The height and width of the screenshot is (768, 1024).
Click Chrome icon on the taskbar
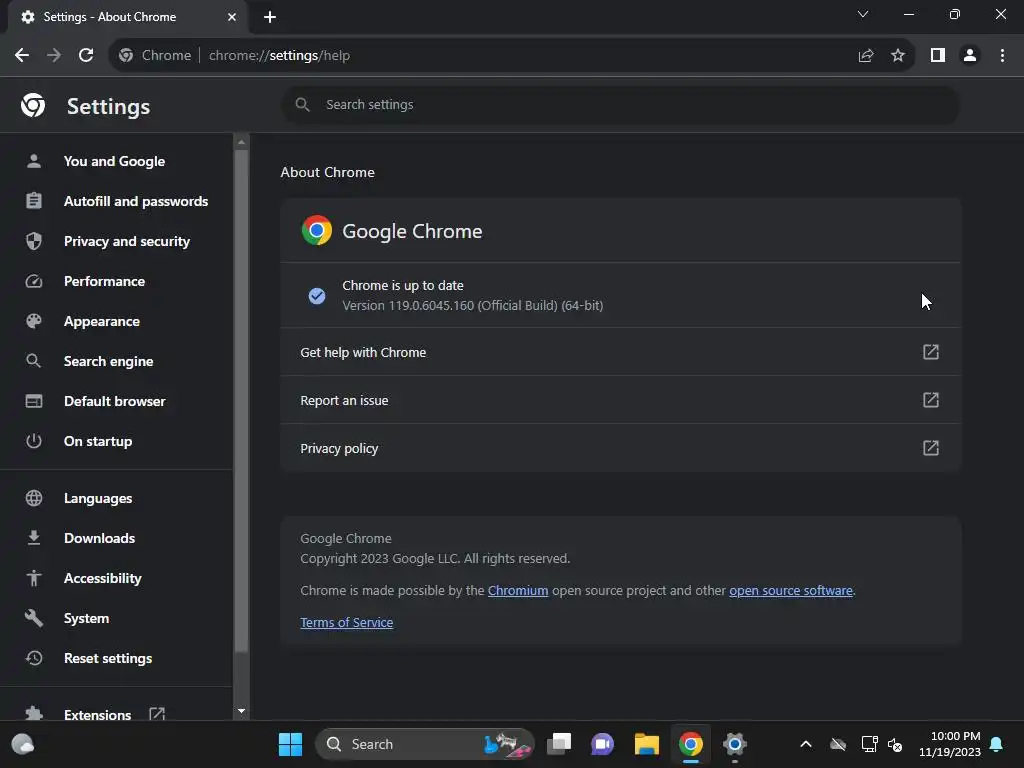(690, 744)
